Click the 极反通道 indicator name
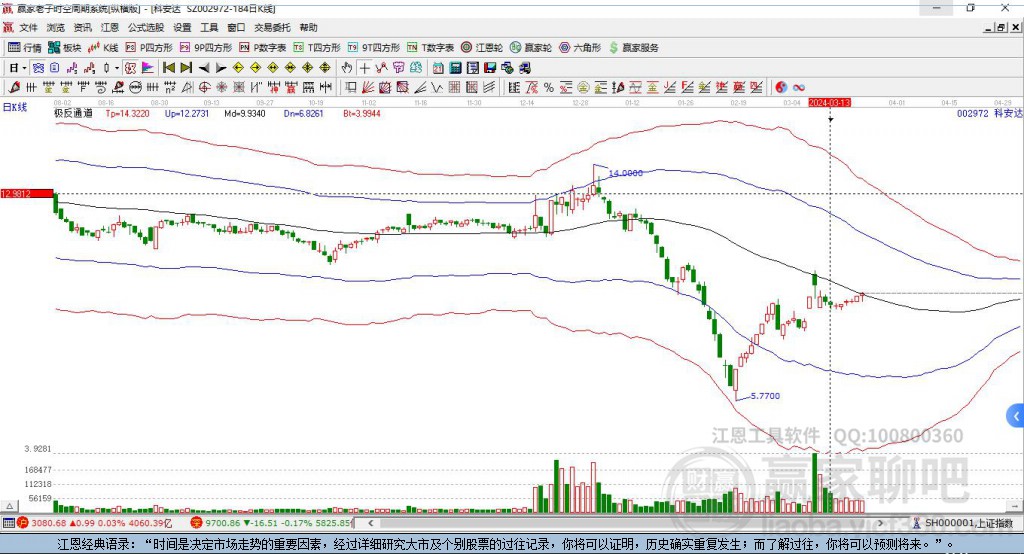1024x554 pixels. (73, 113)
